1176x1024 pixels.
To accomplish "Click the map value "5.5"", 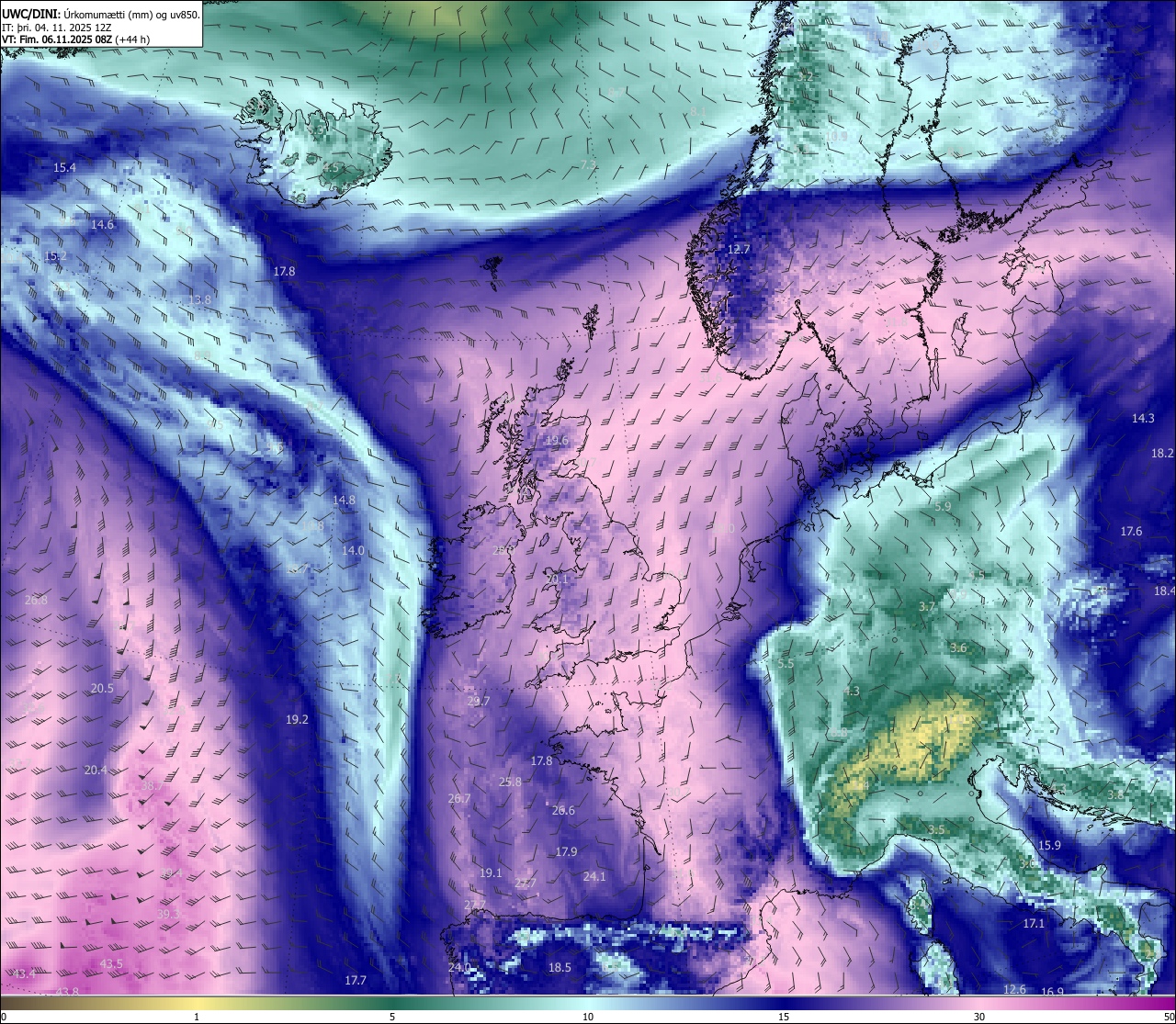I will [785, 664].
